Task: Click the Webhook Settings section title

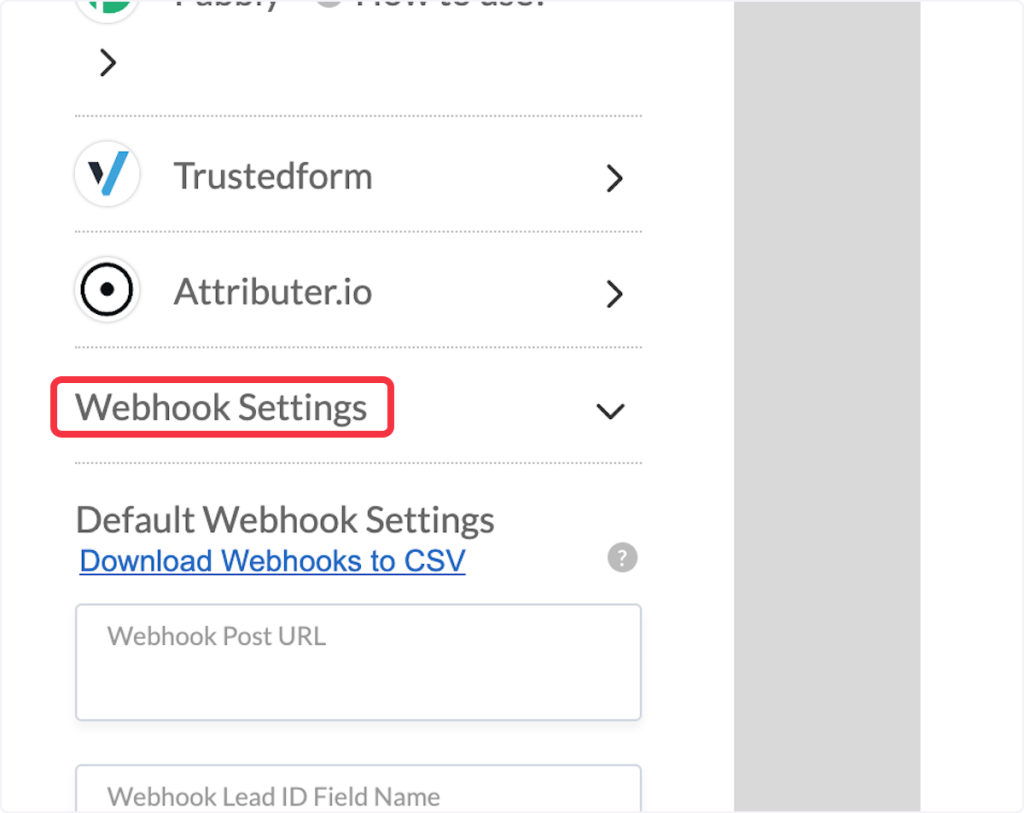Action: coord(222,408)
